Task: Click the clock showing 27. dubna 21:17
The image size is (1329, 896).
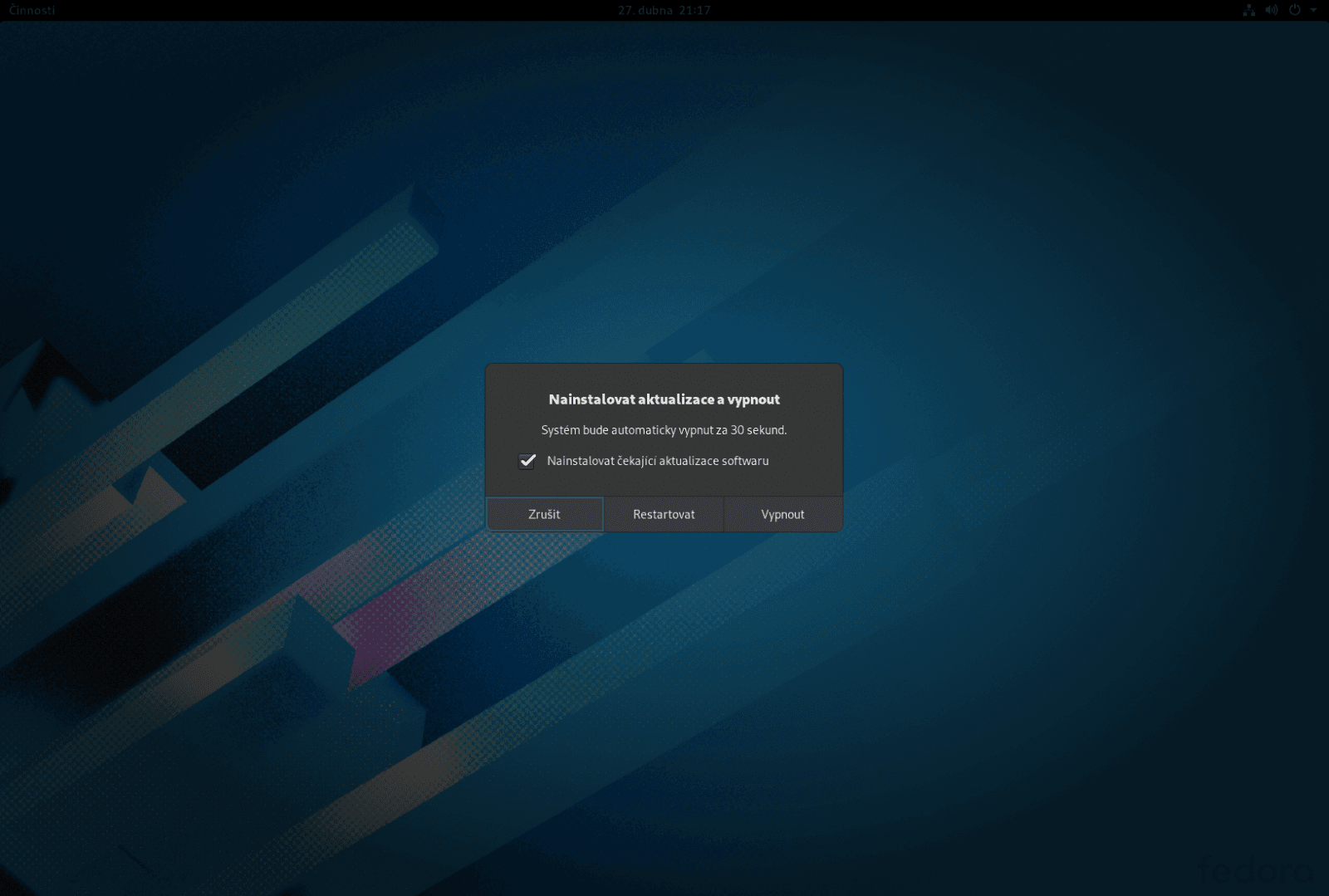Action: [x=662, y=10]
